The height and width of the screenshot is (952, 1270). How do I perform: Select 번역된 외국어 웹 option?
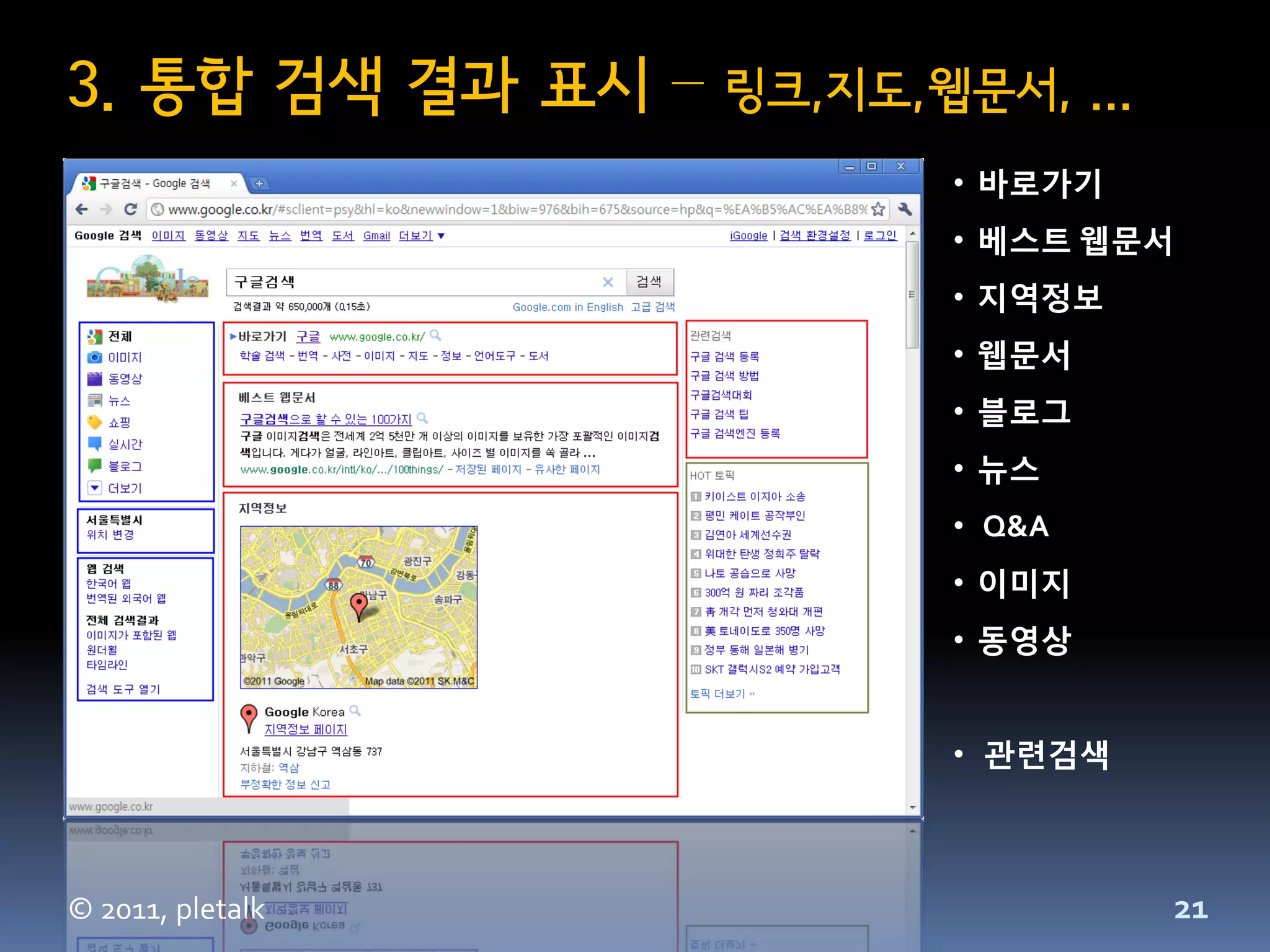(126, 599)
